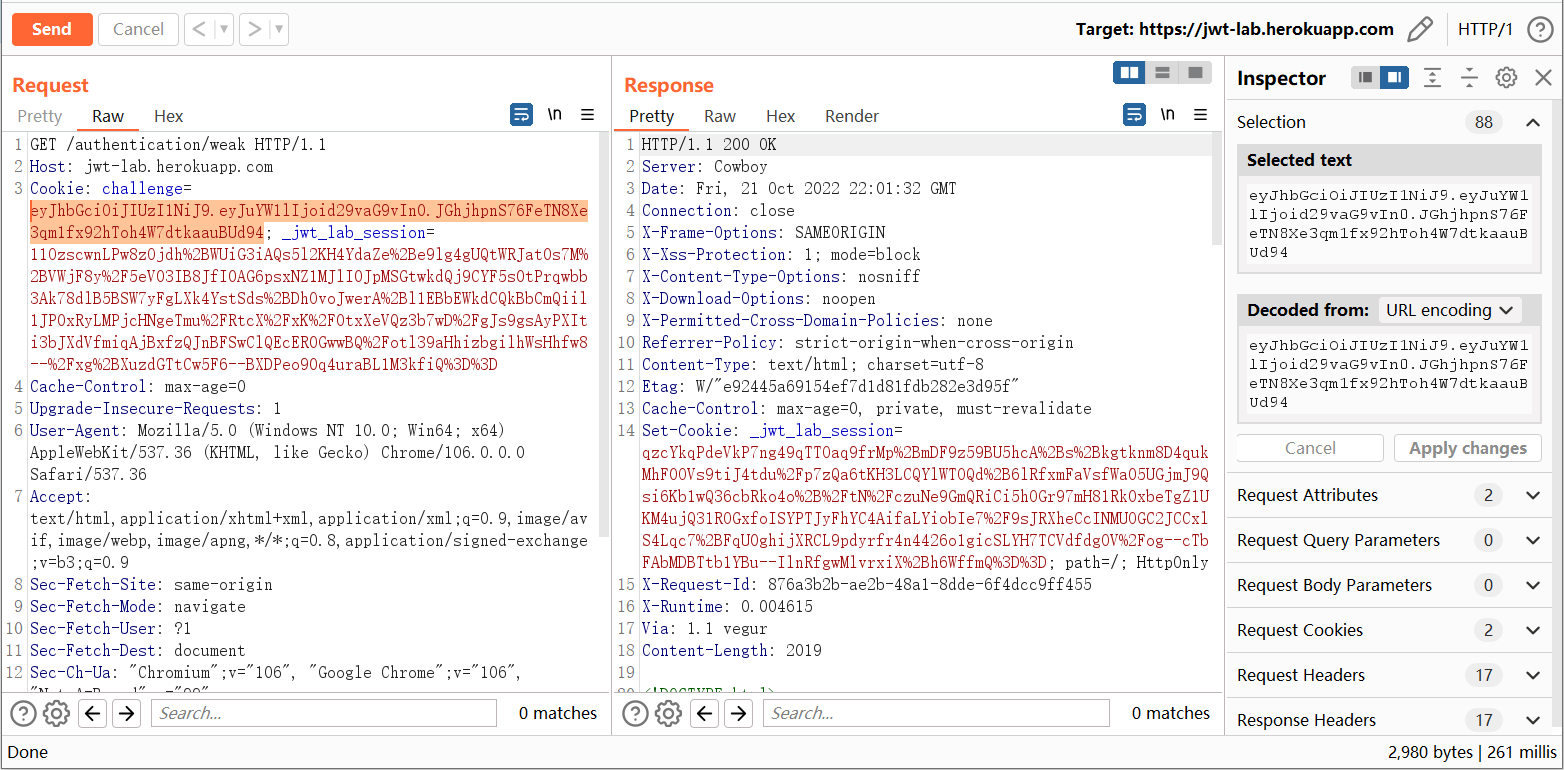Go to previous match in Request search
Image resolution: width=1564 pixels, height=770 pixels.
pyautogui.click(x=93, y=713)
